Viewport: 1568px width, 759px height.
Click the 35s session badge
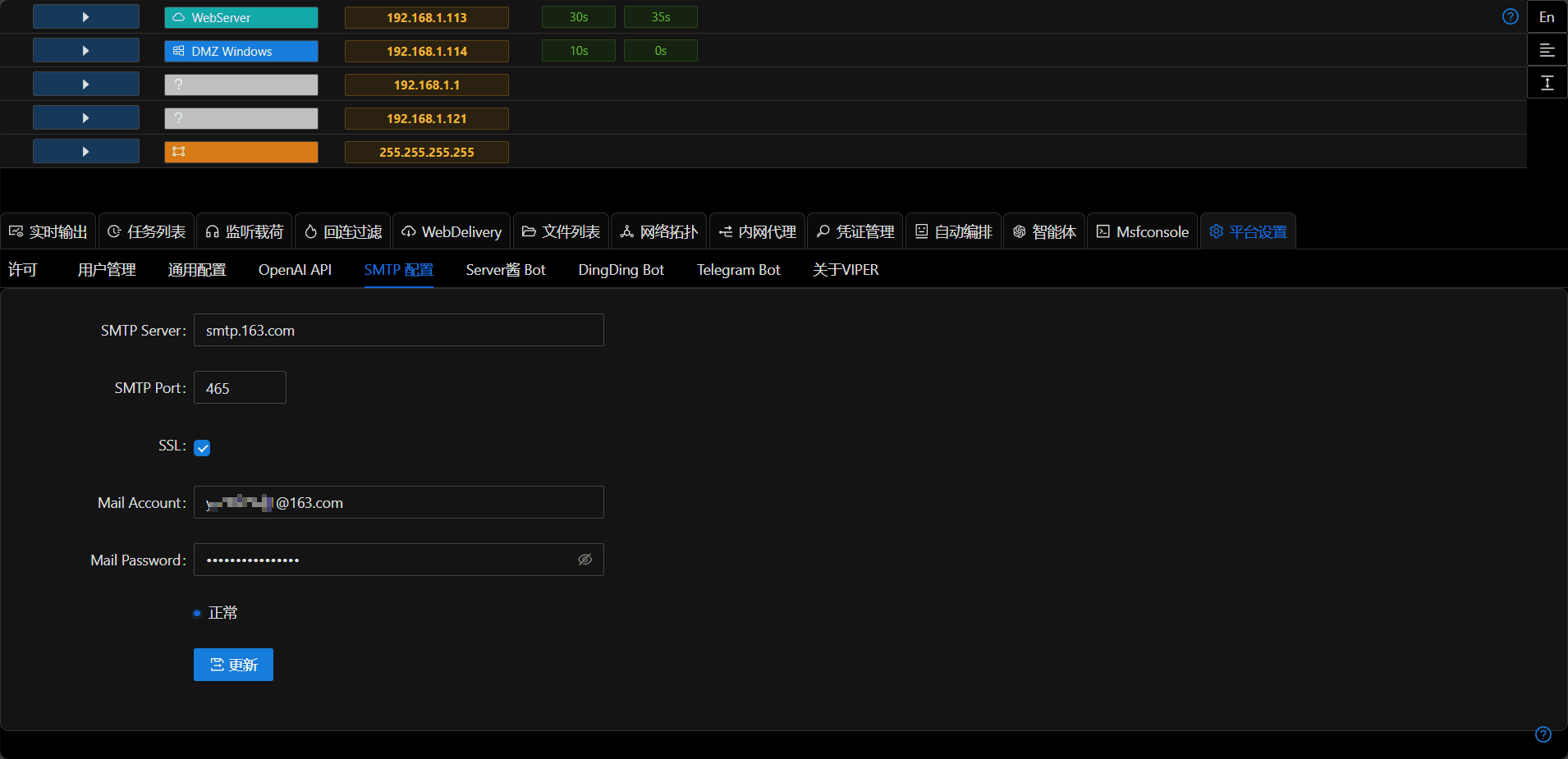coord(660,17)
